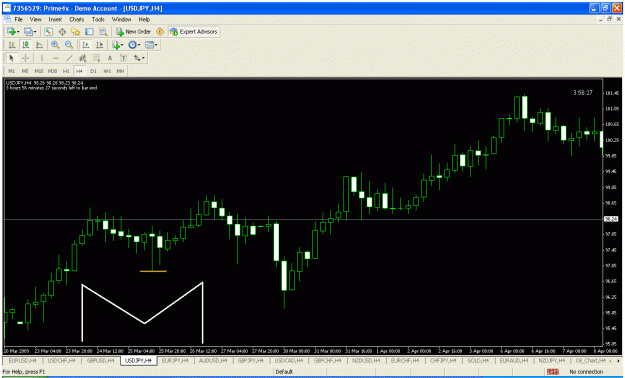625x378 pixels.
Task: Open the View menu
Action: coord(35,19)
